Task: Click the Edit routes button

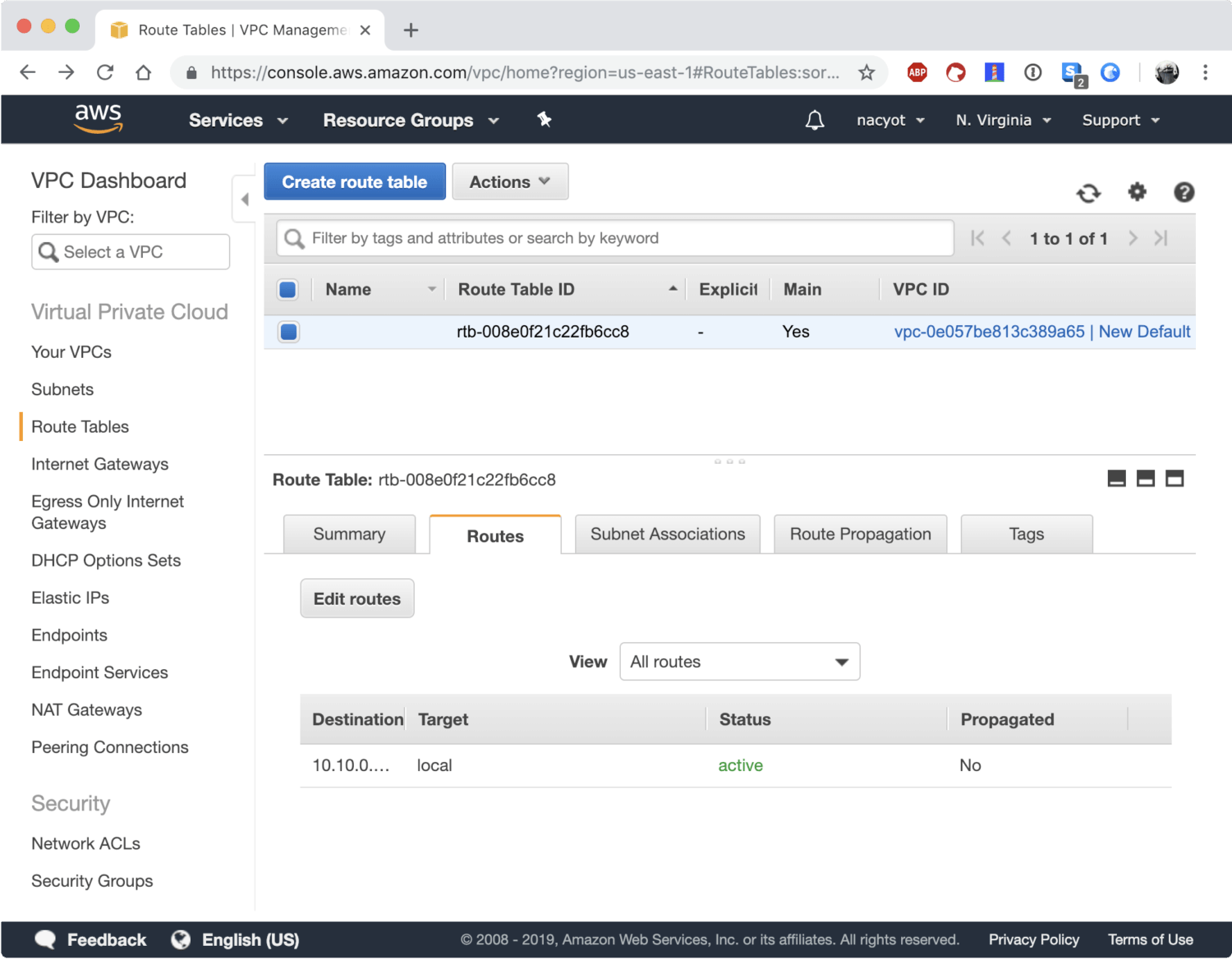Action: coord(357,599)
